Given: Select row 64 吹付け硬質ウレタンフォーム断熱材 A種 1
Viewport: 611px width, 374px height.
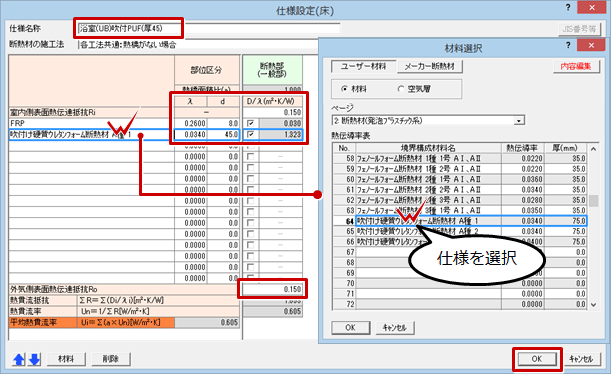Looking at the screenshot, I should point(460,221).
